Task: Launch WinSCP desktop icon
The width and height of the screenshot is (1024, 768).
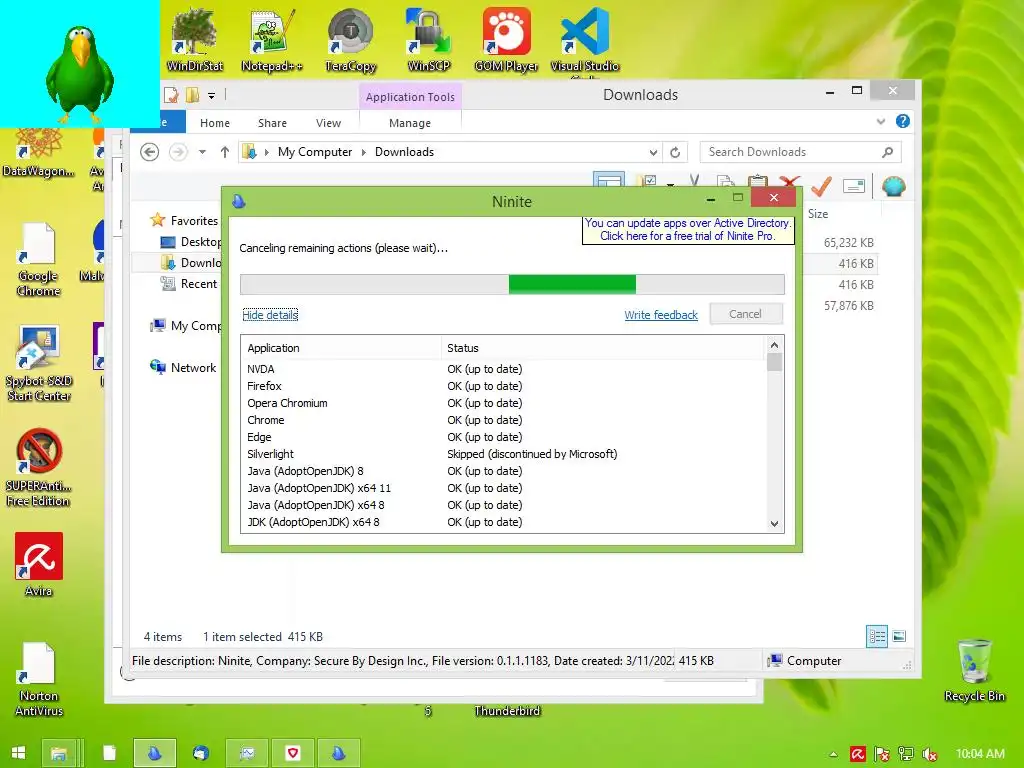Action: click(x=428, y=39)
